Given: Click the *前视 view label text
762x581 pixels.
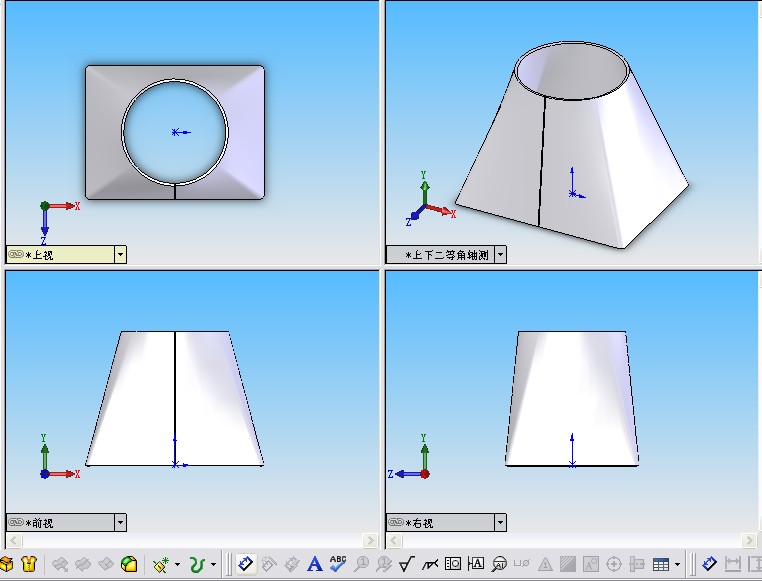Looking at the screenshot, I should (39, 523).
